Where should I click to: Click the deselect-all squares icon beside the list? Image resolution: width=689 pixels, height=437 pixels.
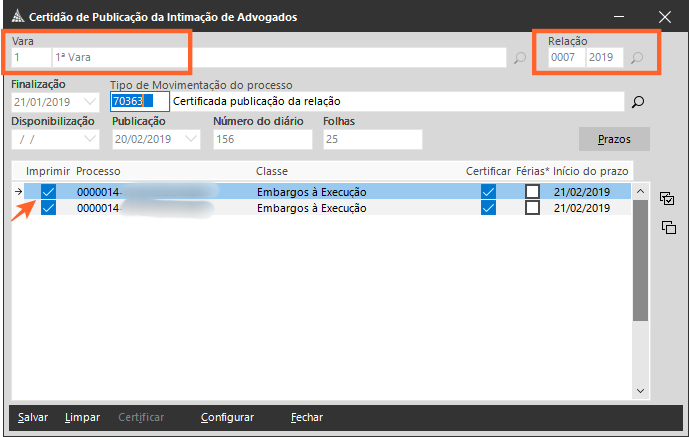pos(669,227)
